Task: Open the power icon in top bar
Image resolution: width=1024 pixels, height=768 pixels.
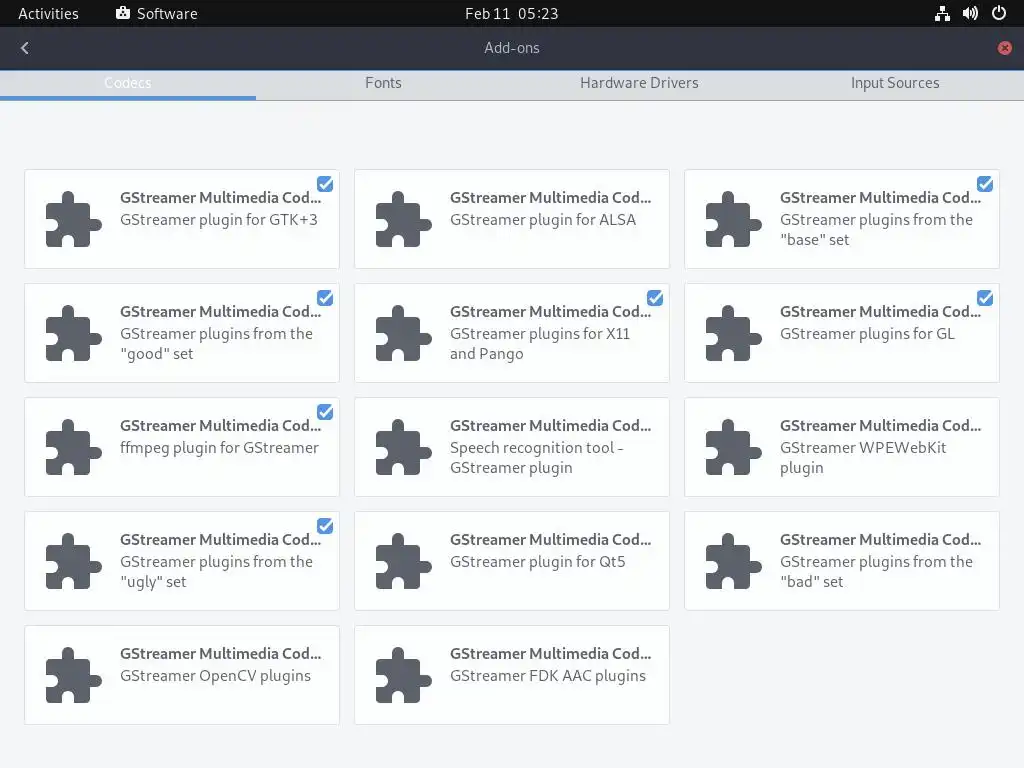Action: [999, 13]
